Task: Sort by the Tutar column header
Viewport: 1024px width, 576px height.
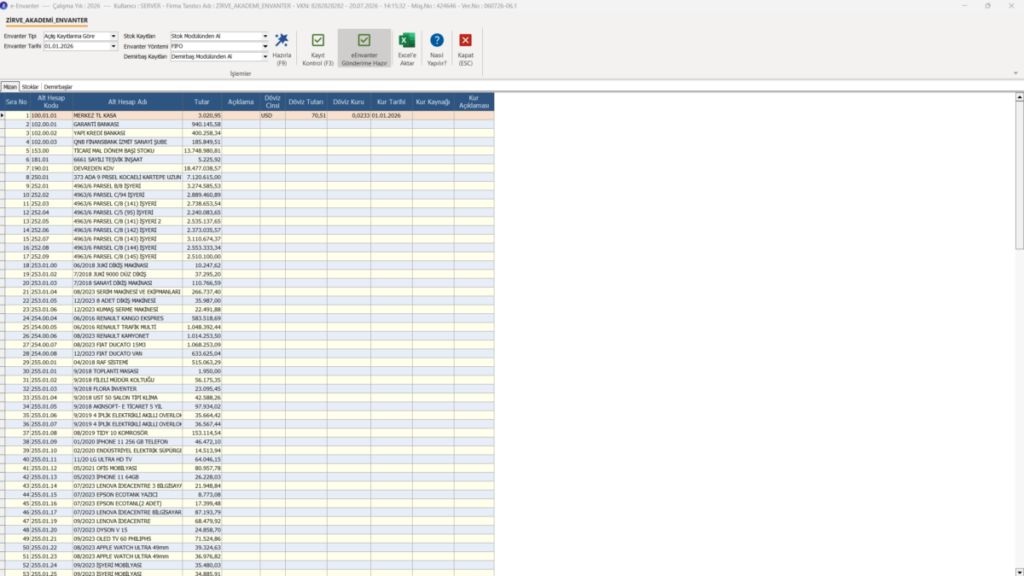Action: [202, 102]
